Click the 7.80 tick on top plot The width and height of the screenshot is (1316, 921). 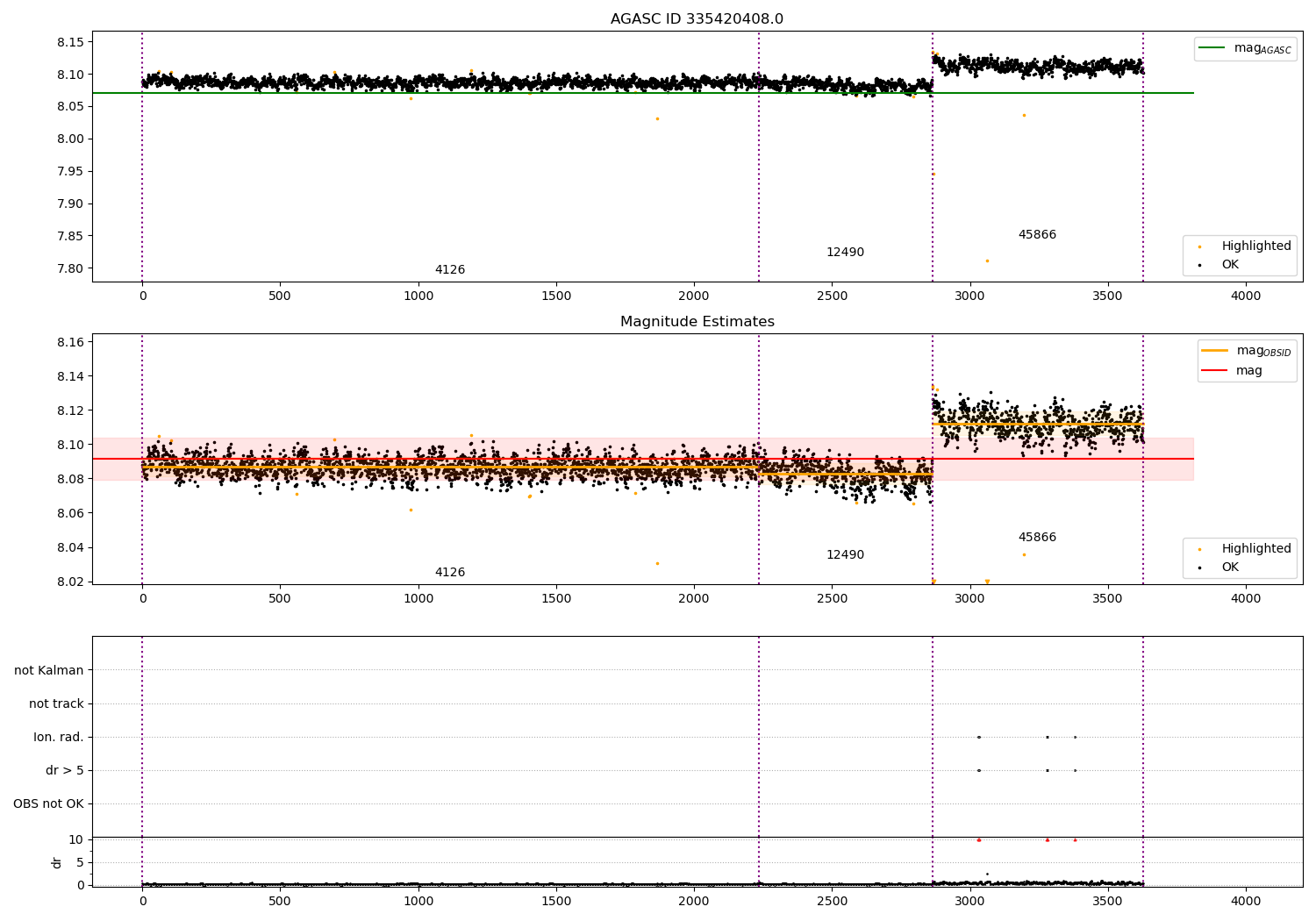coord(69,268)
